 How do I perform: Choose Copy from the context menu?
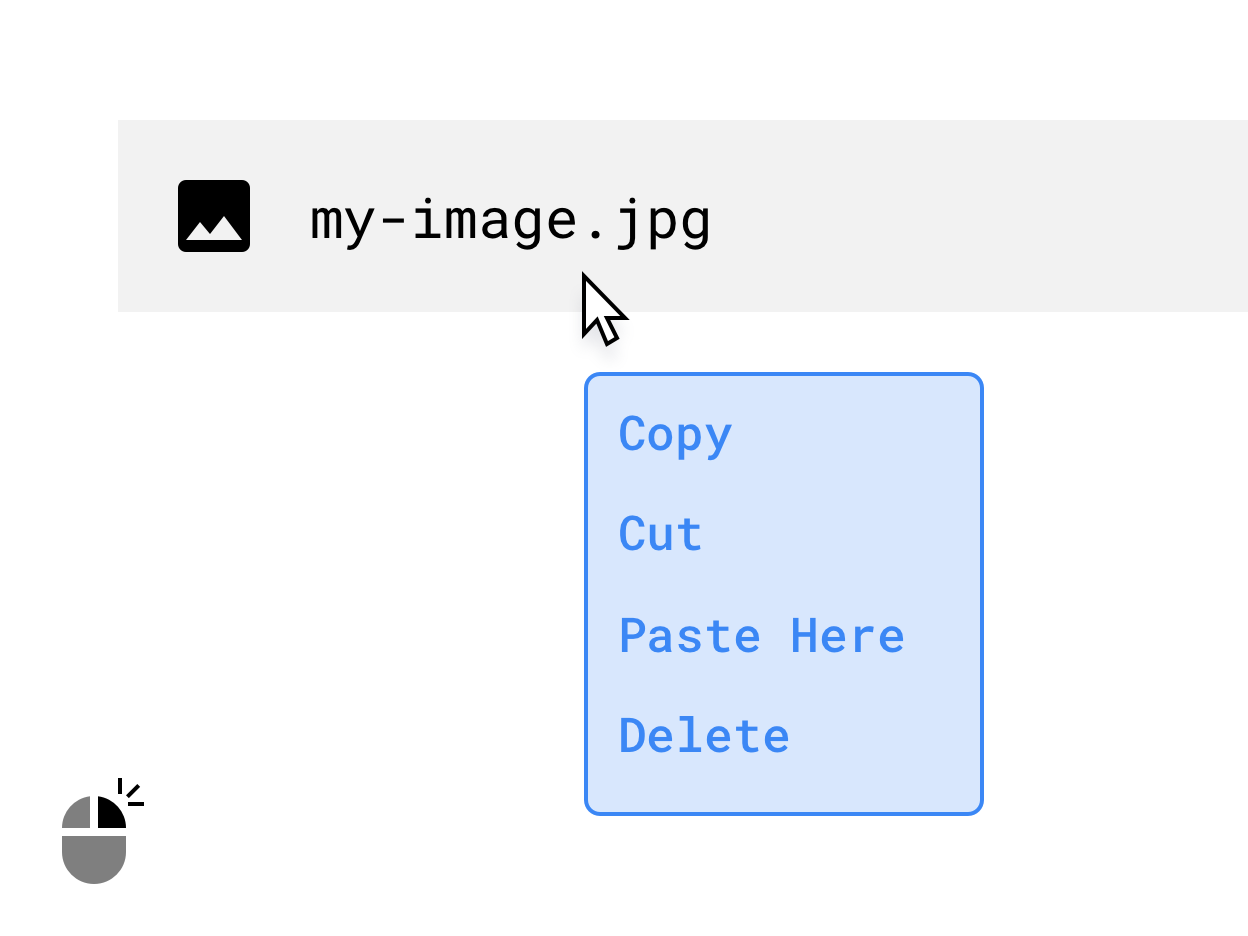(675, 435)
